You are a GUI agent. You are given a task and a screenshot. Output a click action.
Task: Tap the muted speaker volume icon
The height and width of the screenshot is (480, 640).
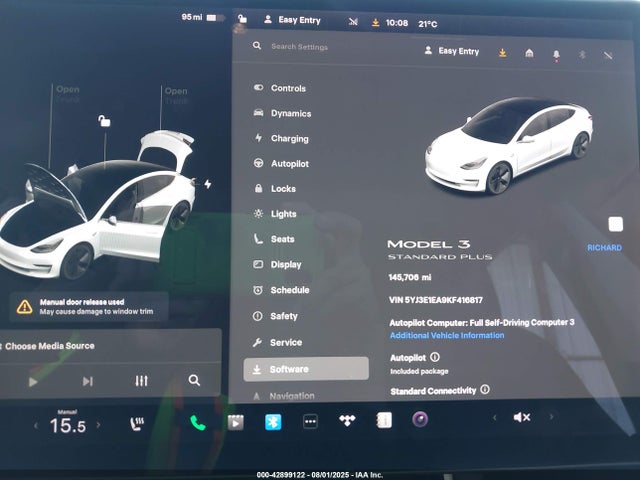[x=522, y=417]
